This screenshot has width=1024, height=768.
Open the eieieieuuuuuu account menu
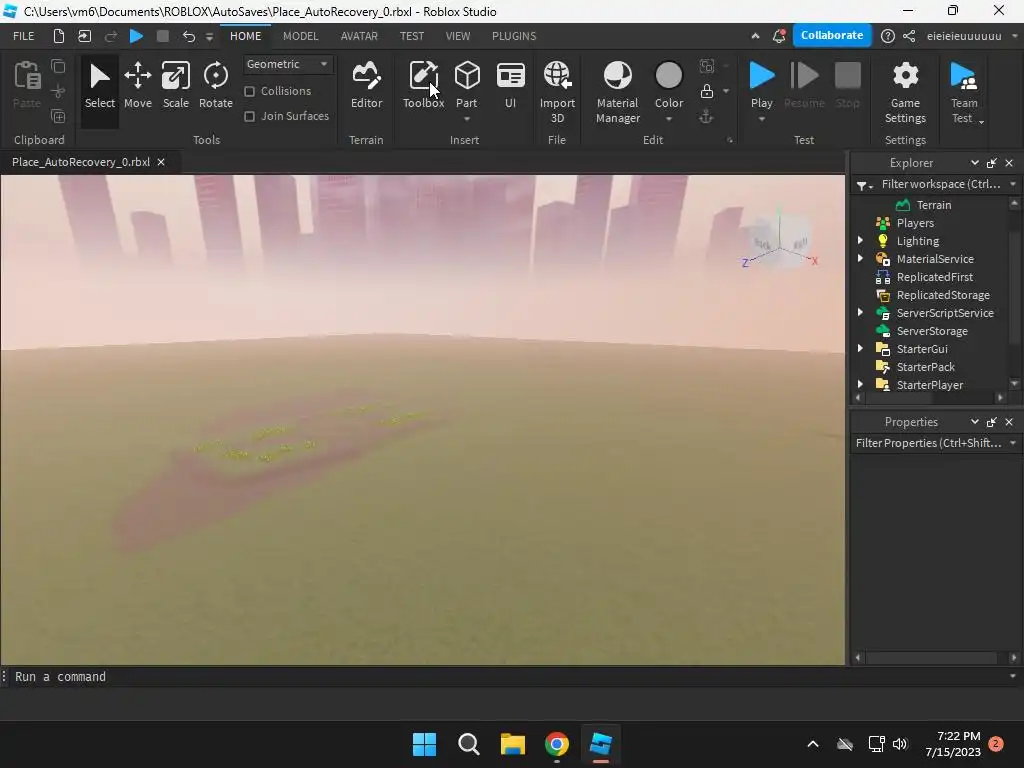click(971, 36)
